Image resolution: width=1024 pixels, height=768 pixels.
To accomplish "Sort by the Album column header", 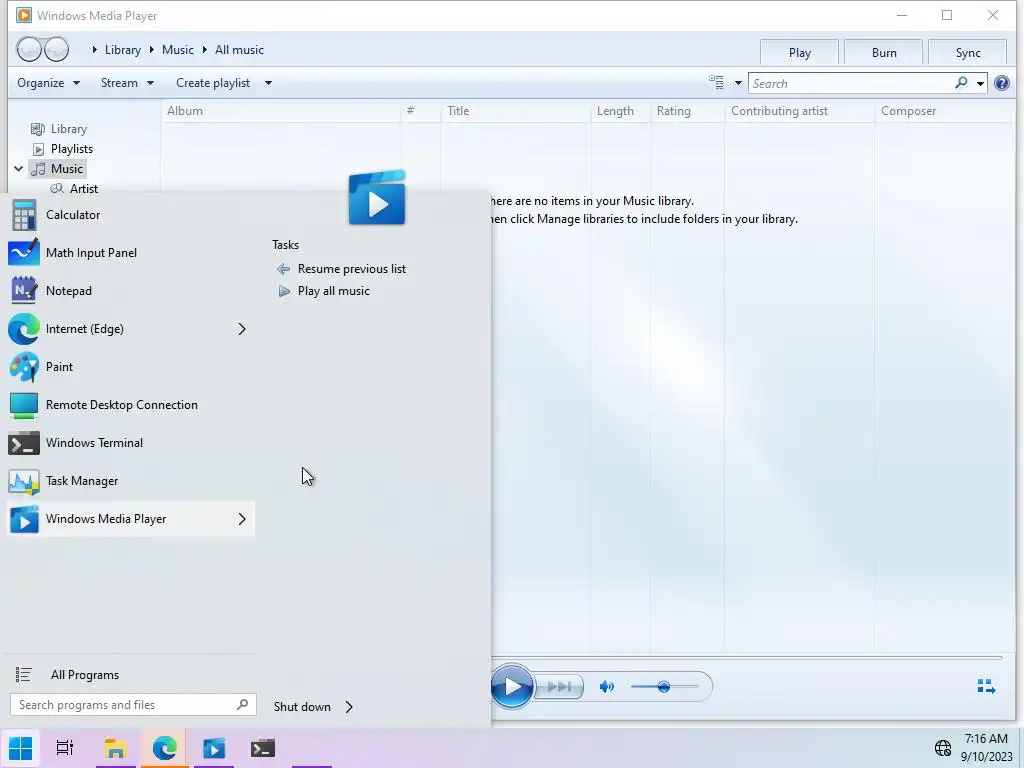I will pos(281,111).
